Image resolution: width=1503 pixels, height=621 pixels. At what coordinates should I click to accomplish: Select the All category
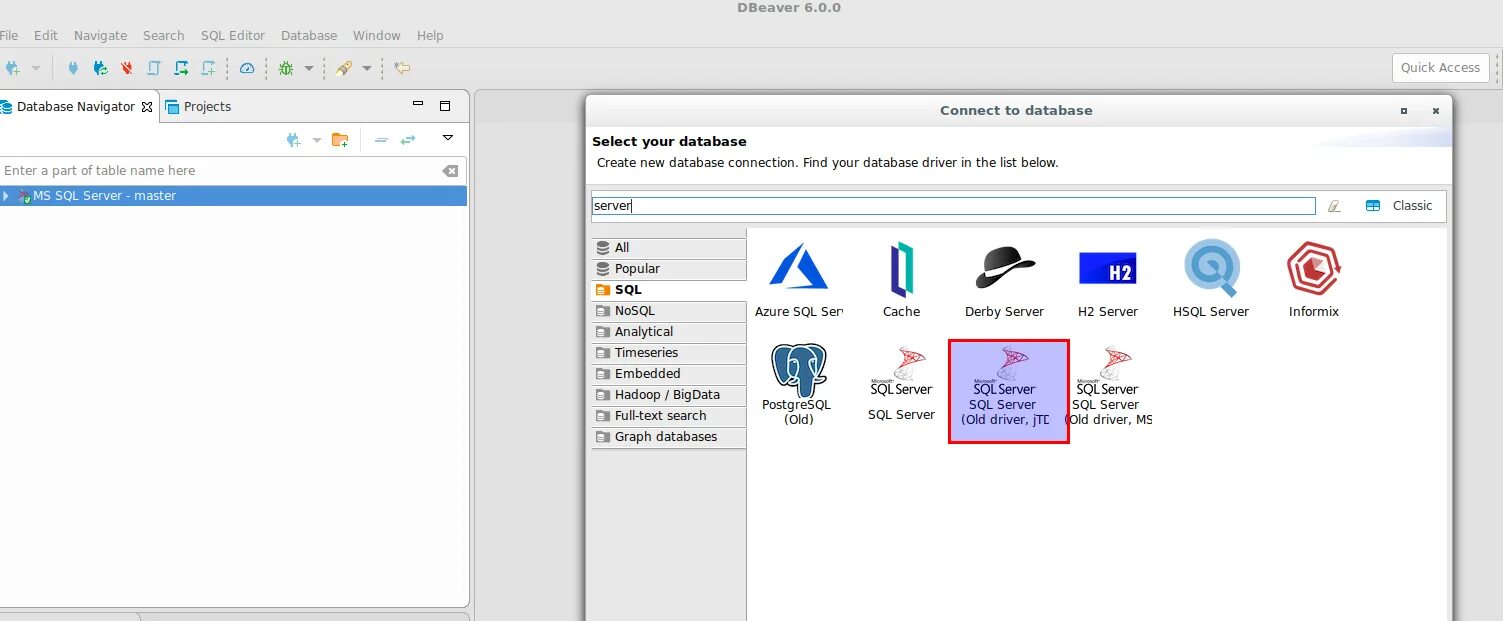[669, 248]
